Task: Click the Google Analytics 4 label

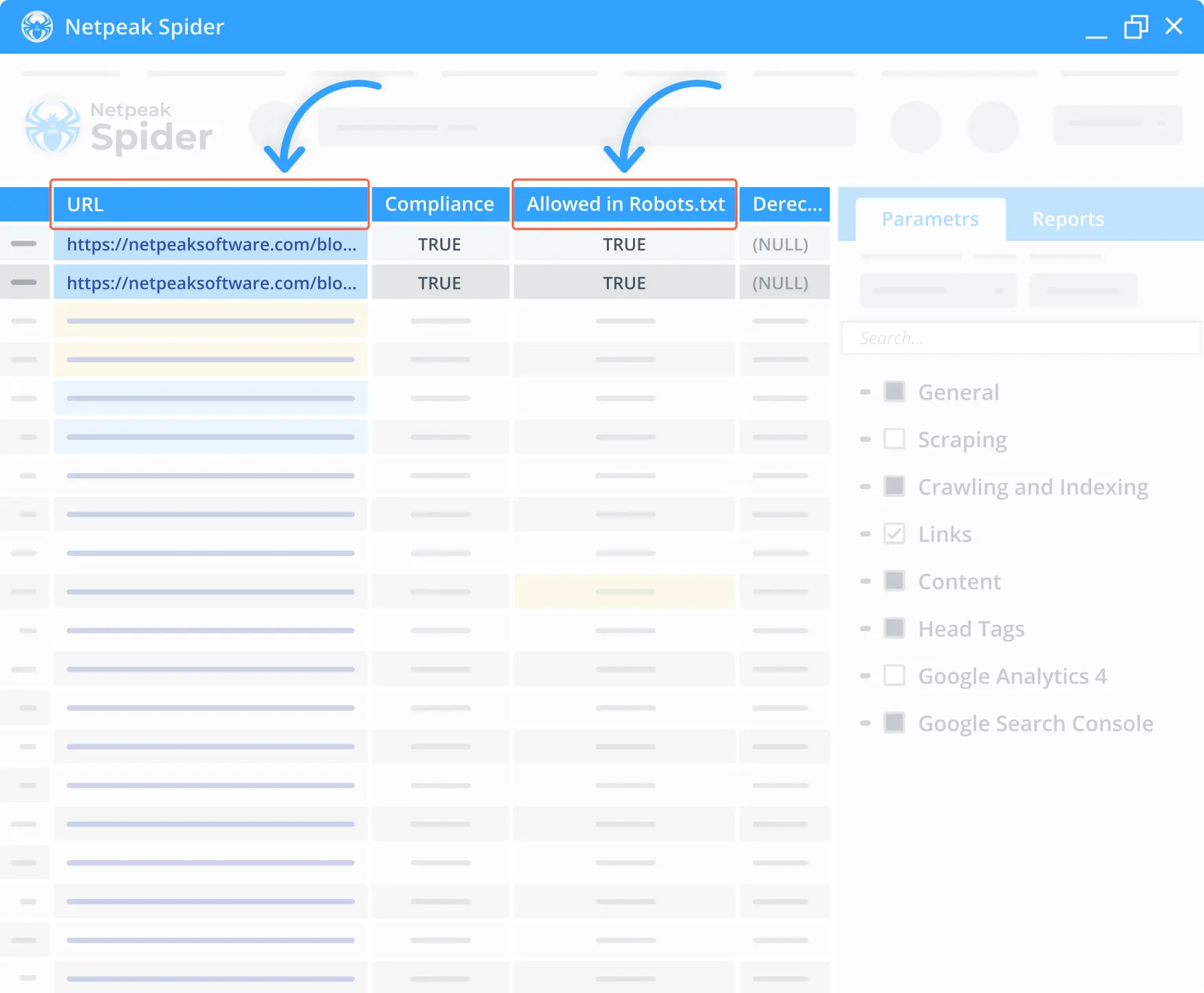Action: click(x=1012, y=677)
